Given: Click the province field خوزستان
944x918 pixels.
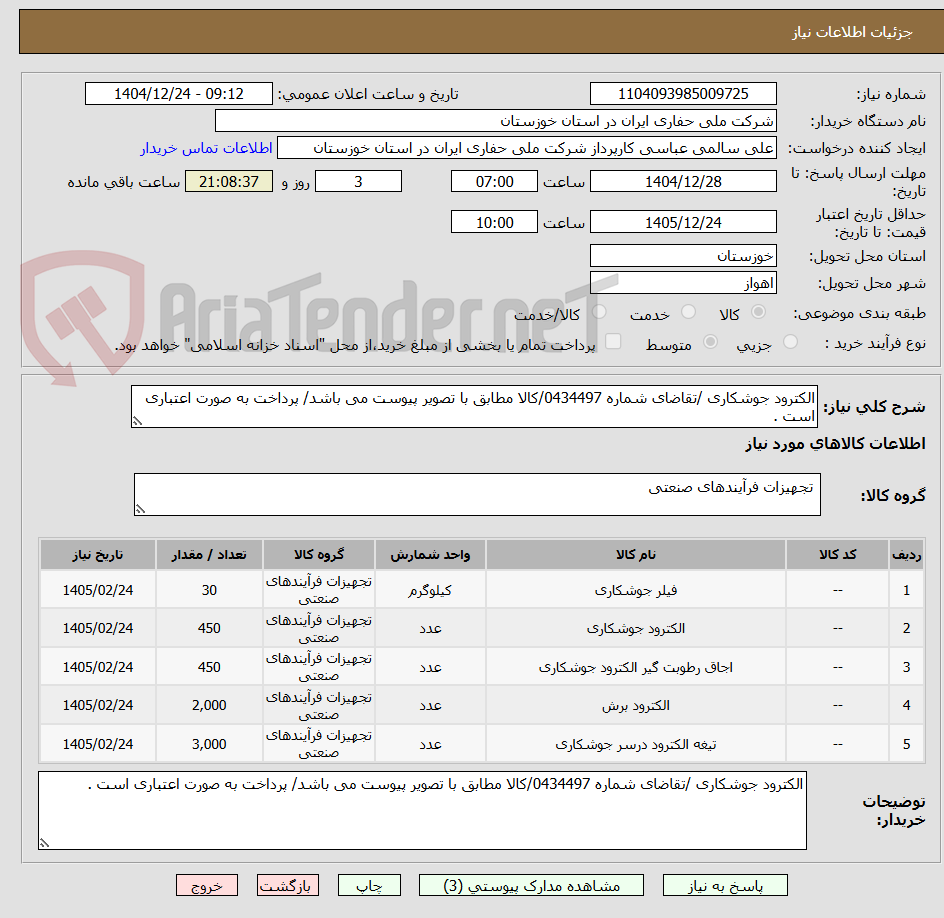Looking at the screenshot, I should tap(683, 256).
